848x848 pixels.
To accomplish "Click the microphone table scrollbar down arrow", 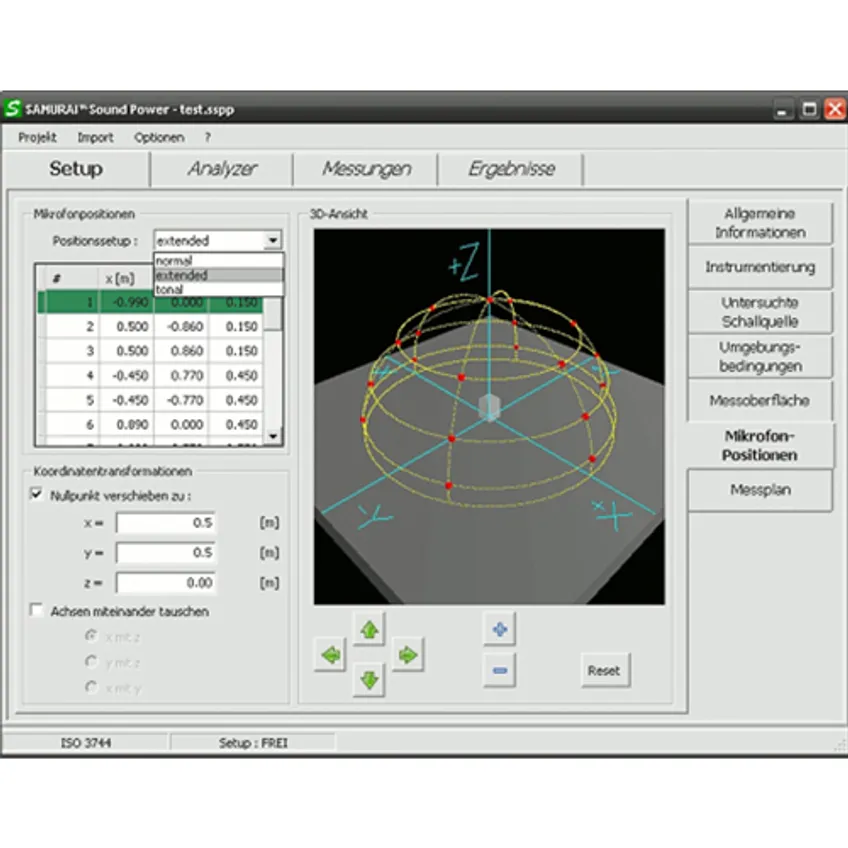I will click(x=273, y=436).
